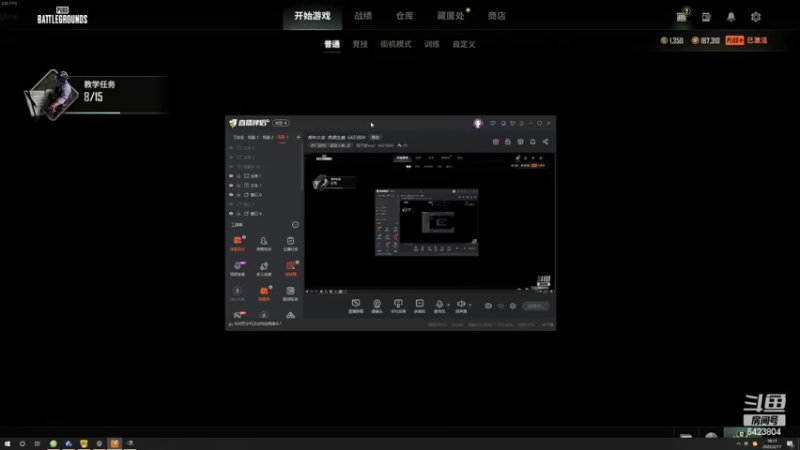Open the PUBG event icon with yellow badge
This screenshot has height=450, width=800.
pos(682,16)
